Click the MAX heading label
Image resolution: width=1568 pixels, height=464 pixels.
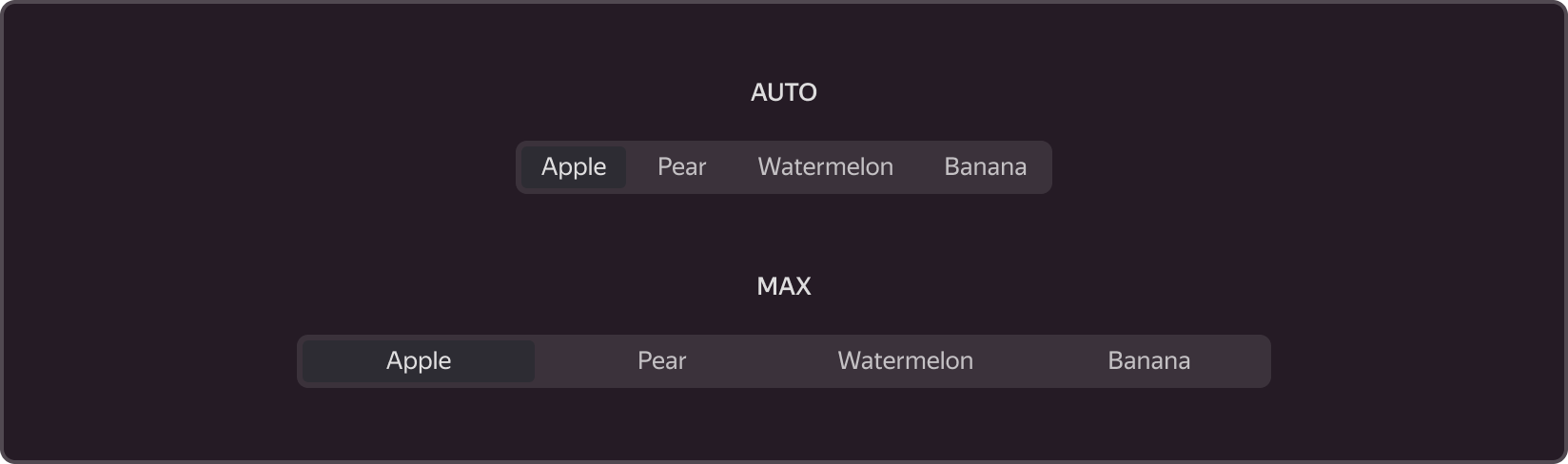click(784, 286)
